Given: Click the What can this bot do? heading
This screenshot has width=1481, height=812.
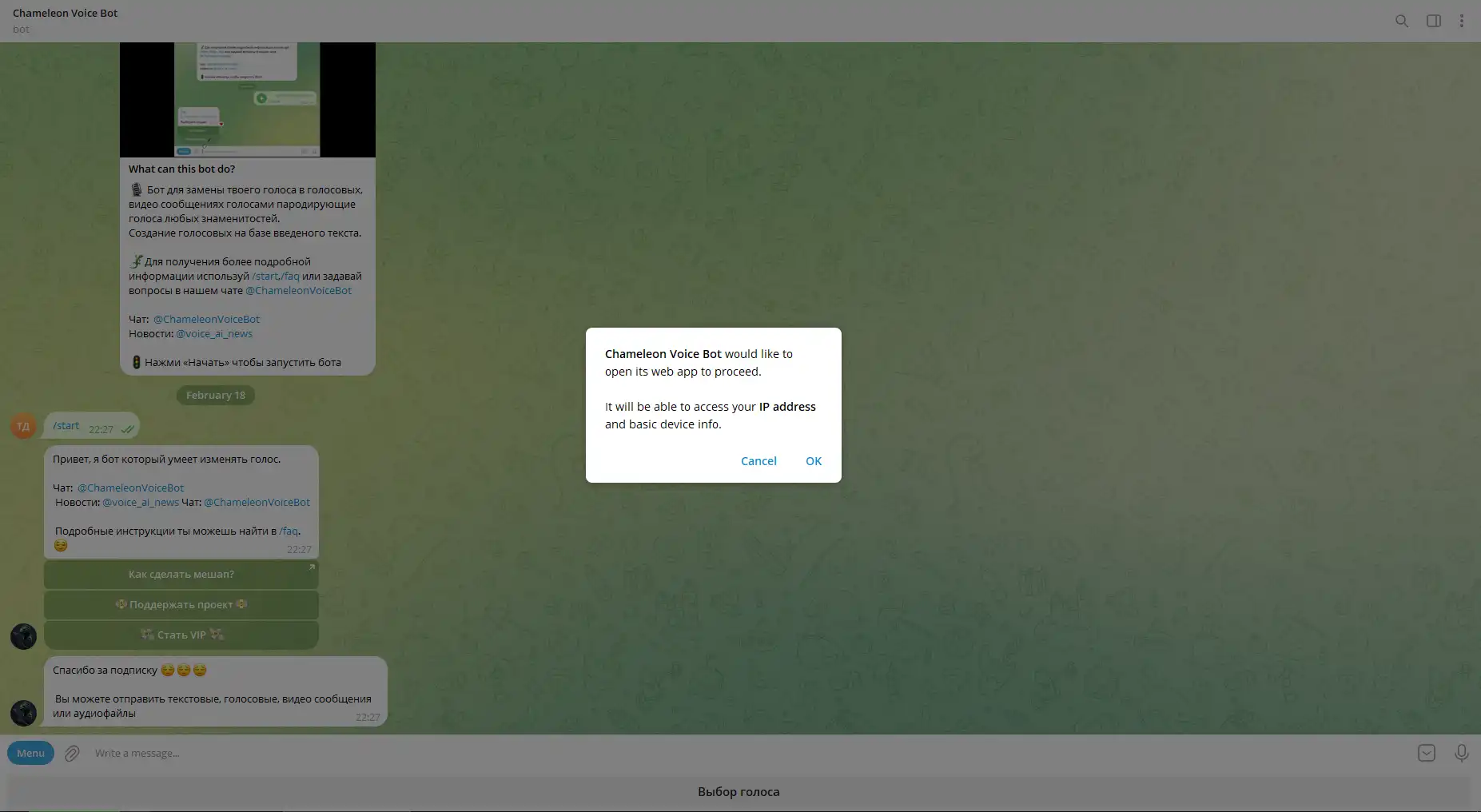Looking at the screenshot, I should pyautogui.click(x=181, y=169).
